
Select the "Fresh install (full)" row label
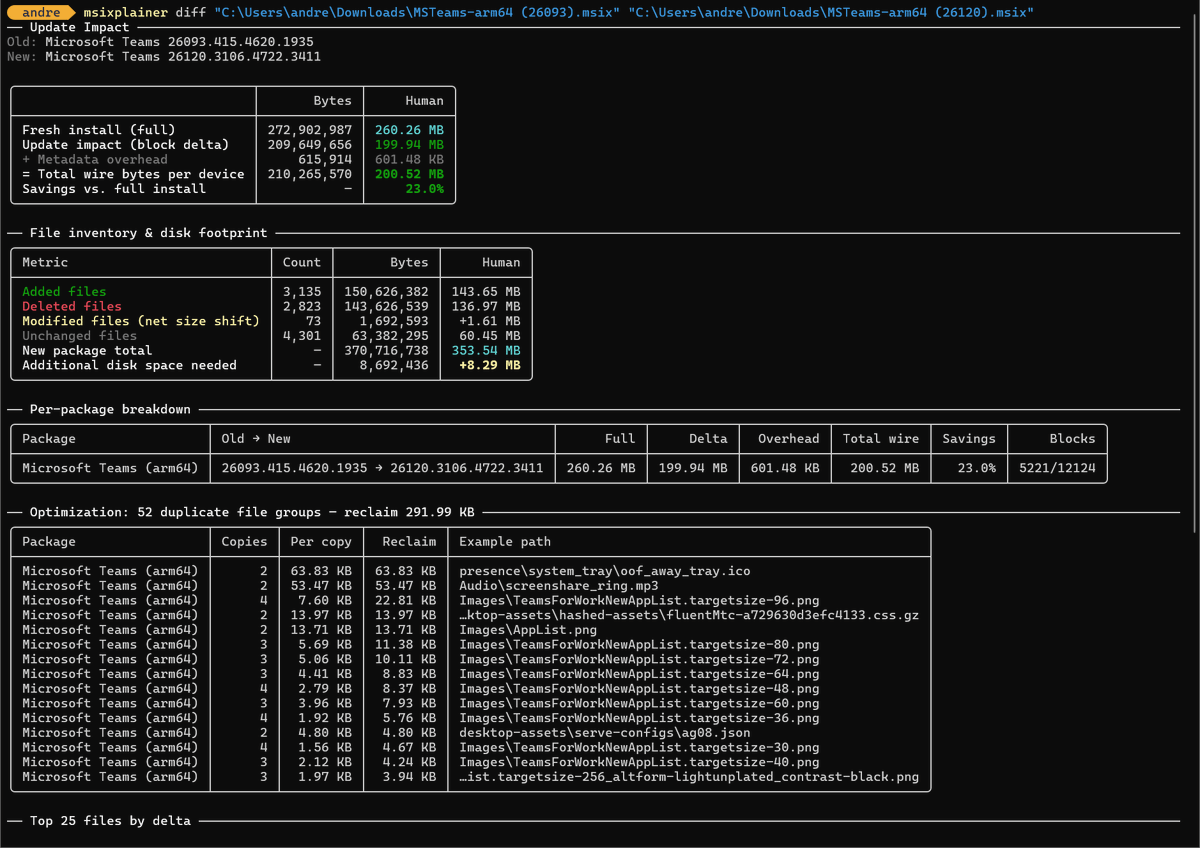coord(98,130)
